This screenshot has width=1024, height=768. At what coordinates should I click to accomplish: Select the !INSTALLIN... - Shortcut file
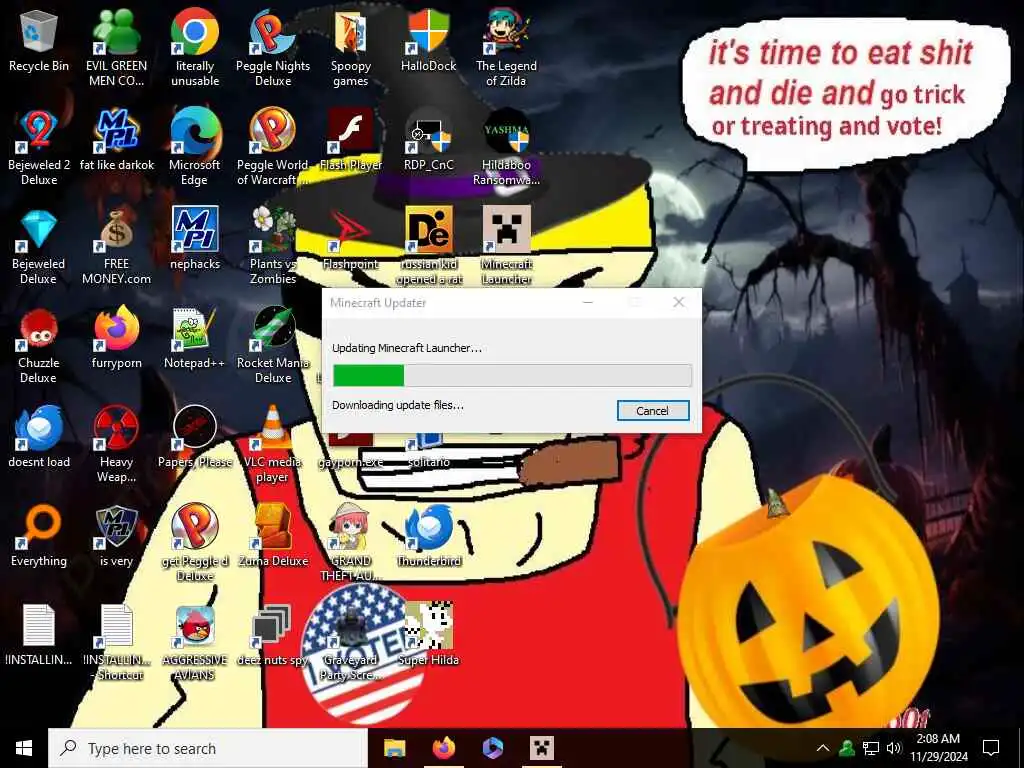pyautogui.click(x=116, y=643)
